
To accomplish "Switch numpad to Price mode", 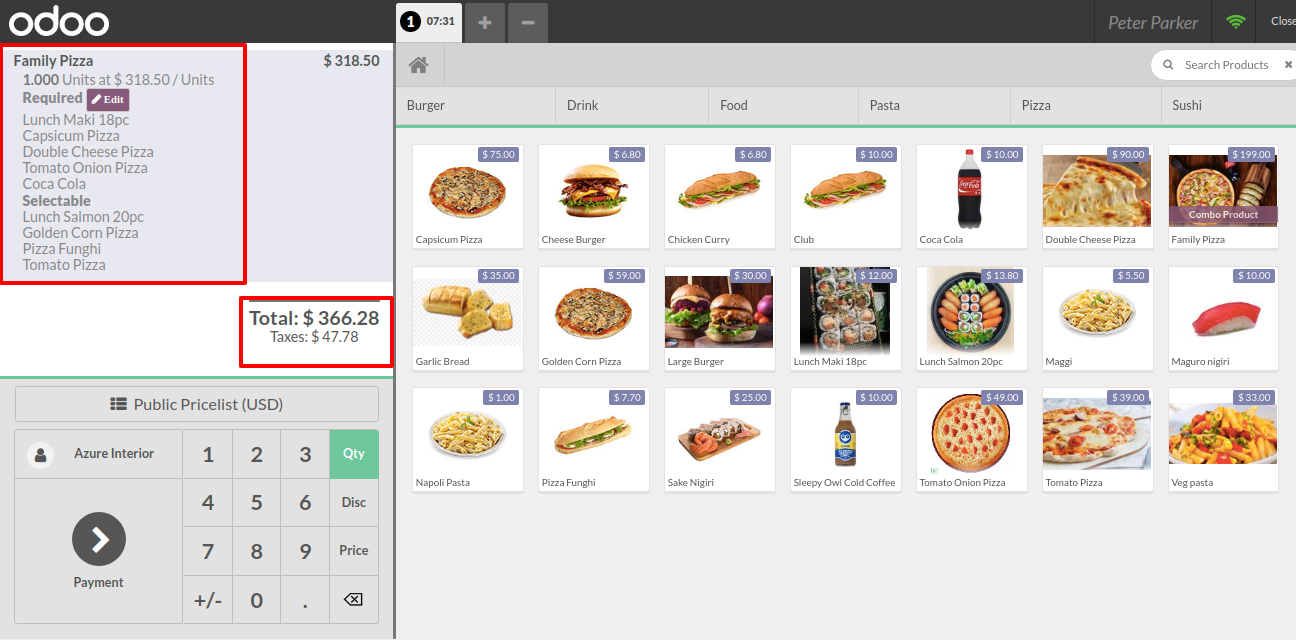I will coord(354,551).
